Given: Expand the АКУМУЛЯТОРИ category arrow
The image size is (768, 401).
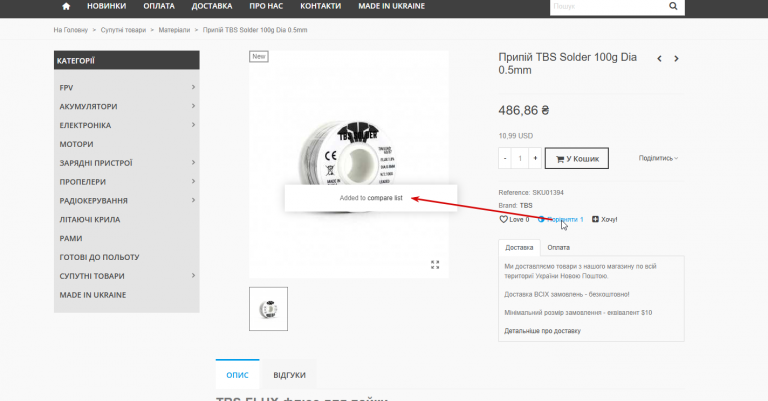Looking at the screenshot, I should pos(193,106).
